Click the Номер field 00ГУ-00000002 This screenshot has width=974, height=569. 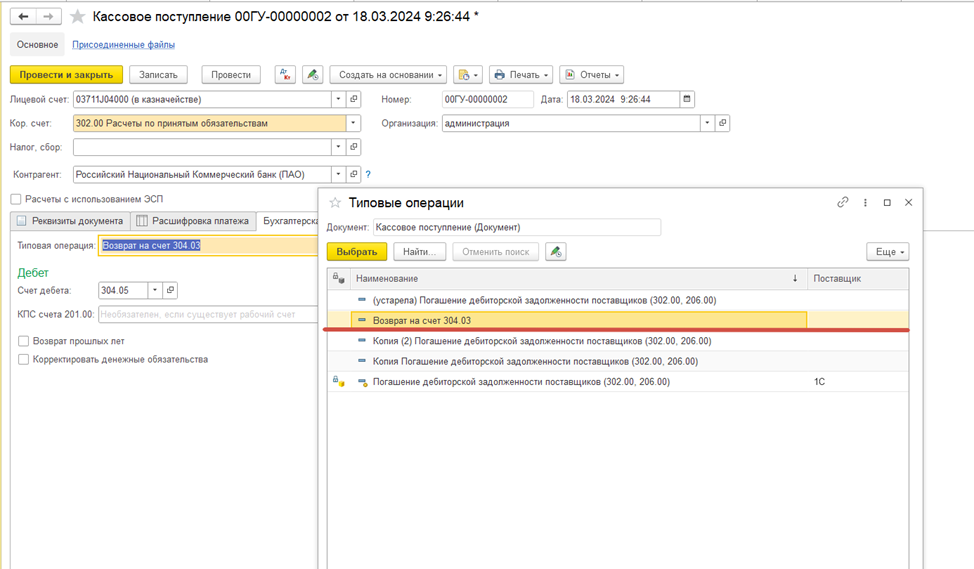(x=488, y=99)
